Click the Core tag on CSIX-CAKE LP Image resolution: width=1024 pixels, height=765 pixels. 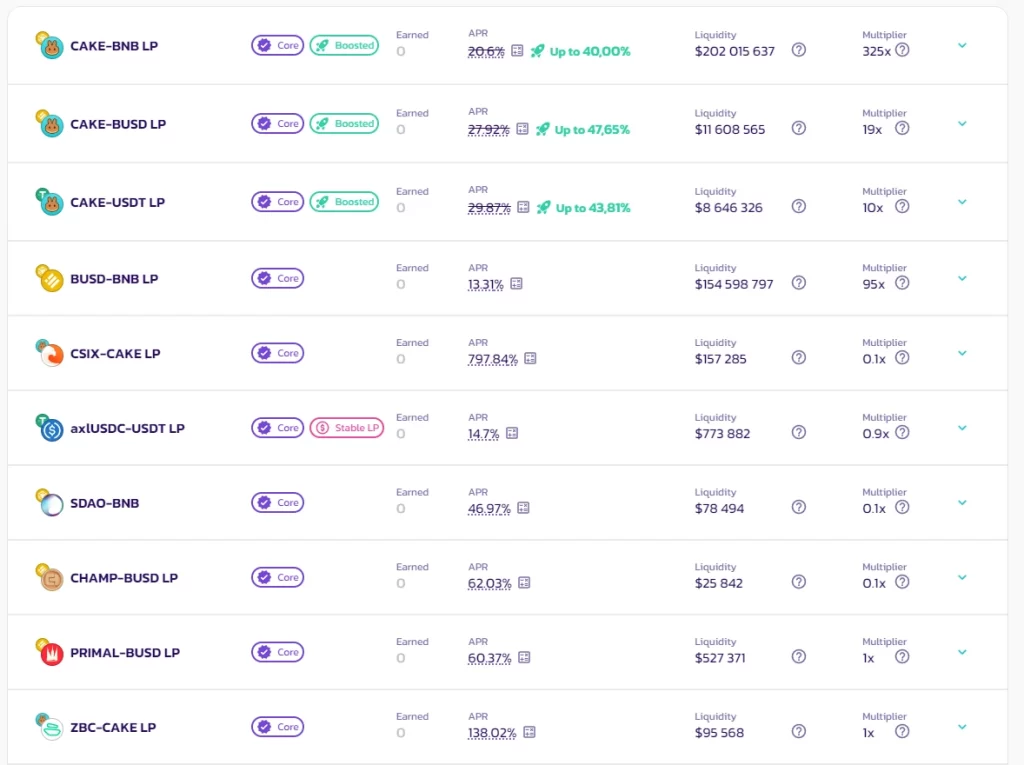278,353
